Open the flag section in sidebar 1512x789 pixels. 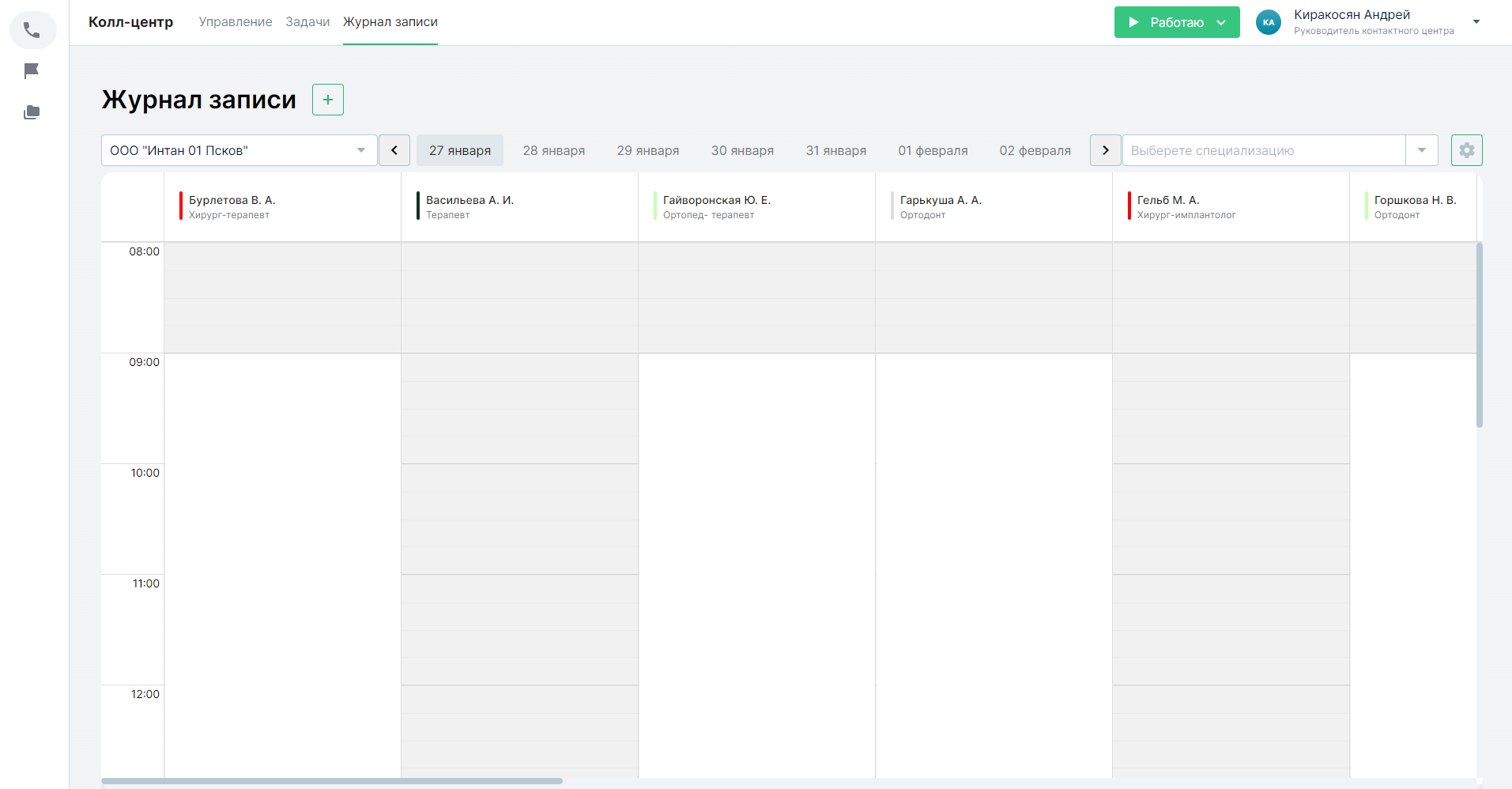(32, 71)
